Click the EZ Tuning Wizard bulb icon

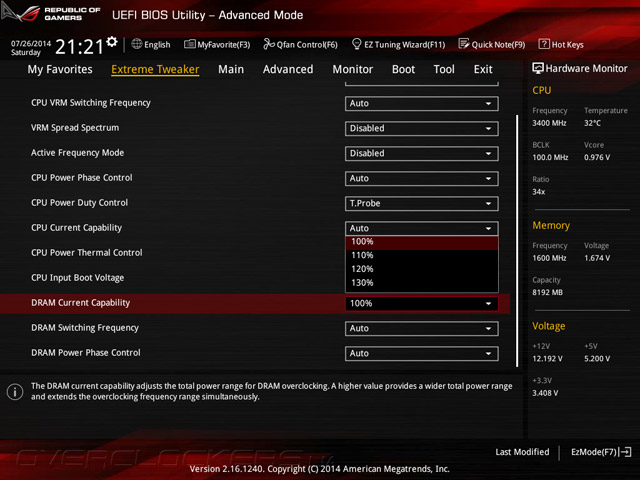click(356, 44)
